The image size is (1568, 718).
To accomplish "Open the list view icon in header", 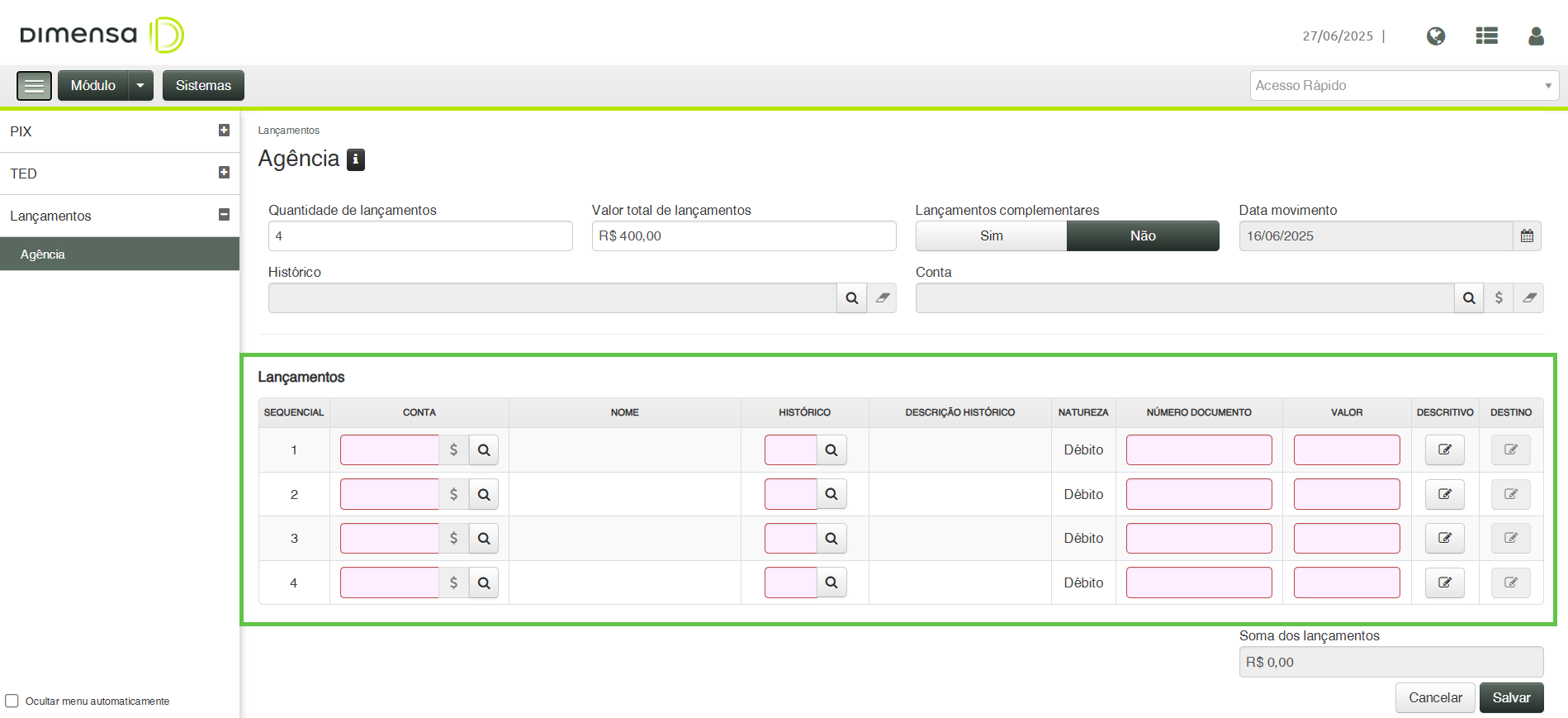I will point(1487,36).
